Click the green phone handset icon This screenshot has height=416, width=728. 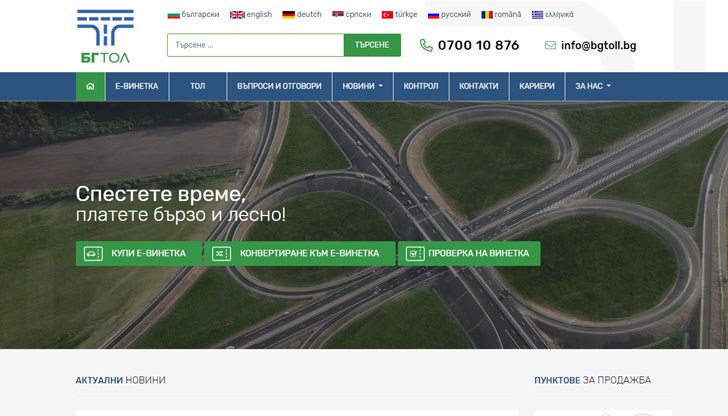(x=426, y=45)
